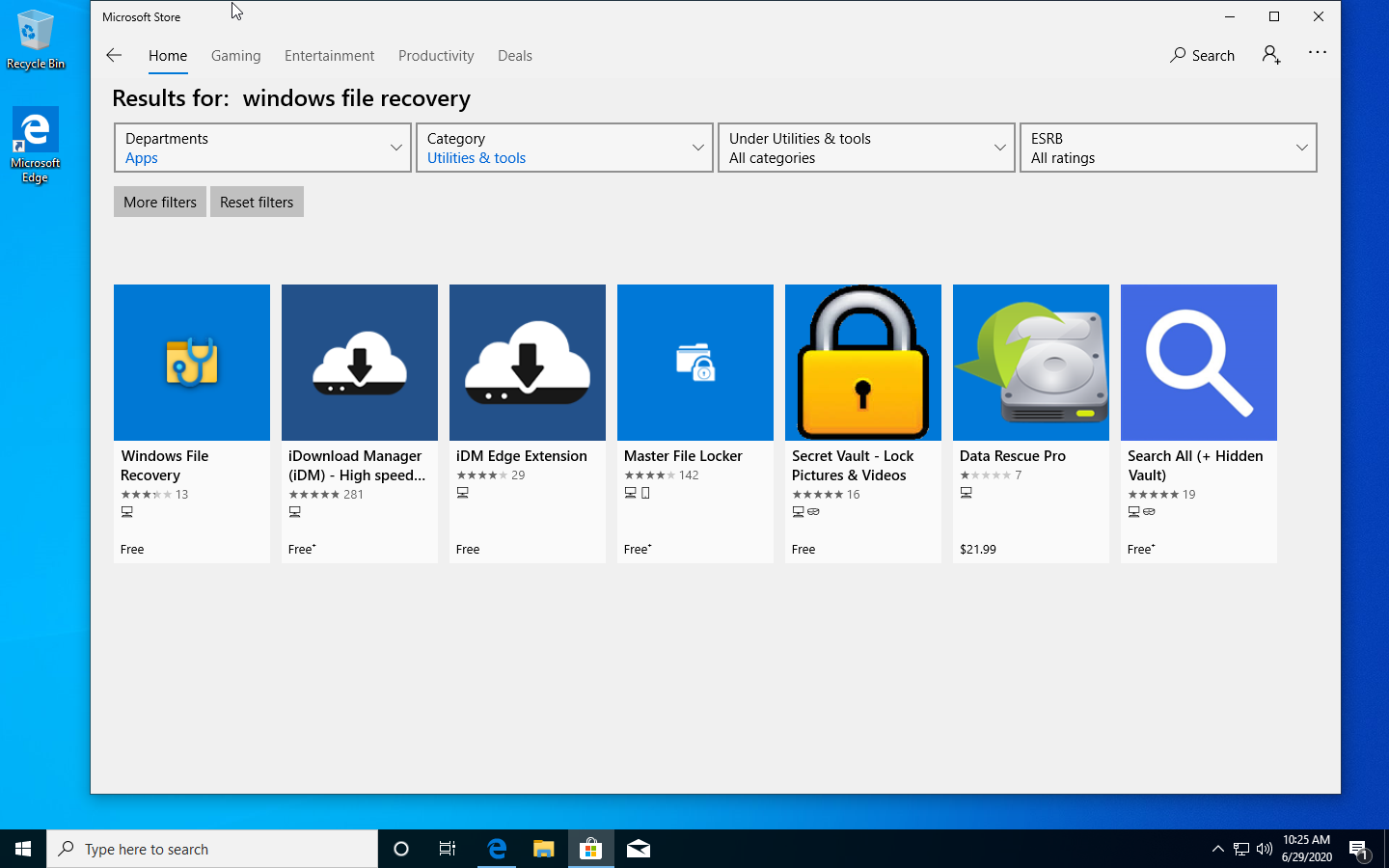The image size is (1389, 868).
Task: Go to the Deals tab
Action: (515, 56)
